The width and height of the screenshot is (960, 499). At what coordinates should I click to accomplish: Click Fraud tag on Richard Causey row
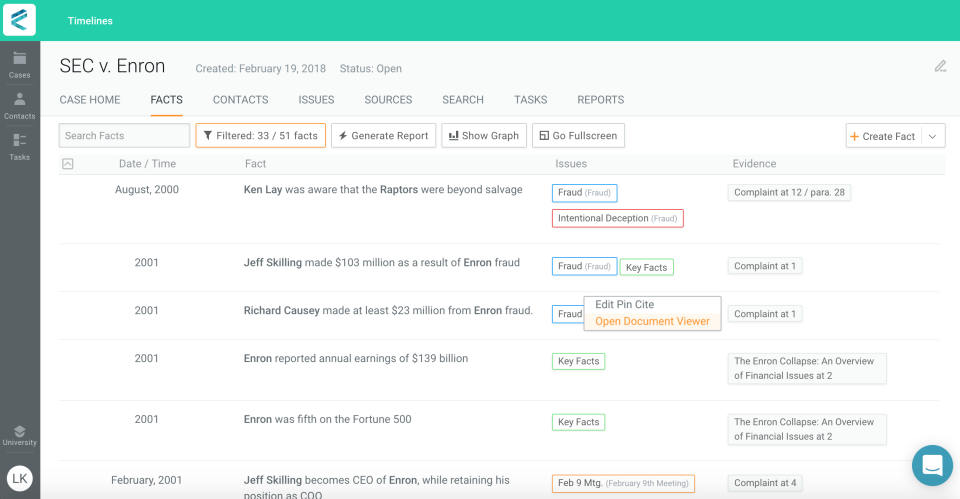pyautogui.click(x=568, y=314)
